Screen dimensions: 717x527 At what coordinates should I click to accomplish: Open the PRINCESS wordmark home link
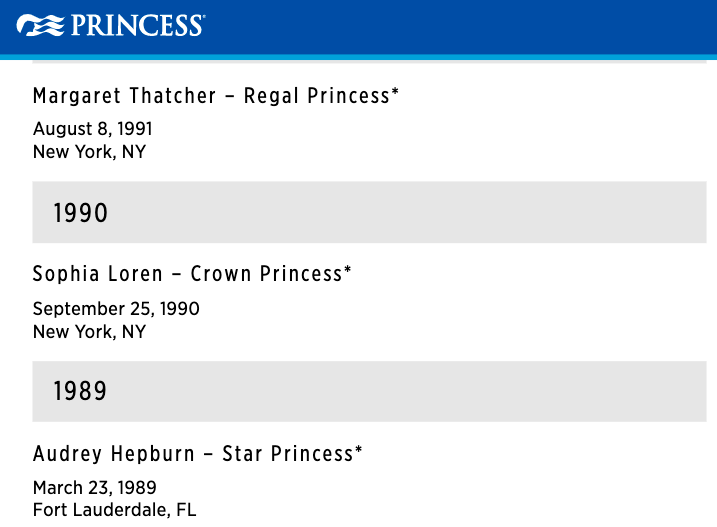point(137,25)
